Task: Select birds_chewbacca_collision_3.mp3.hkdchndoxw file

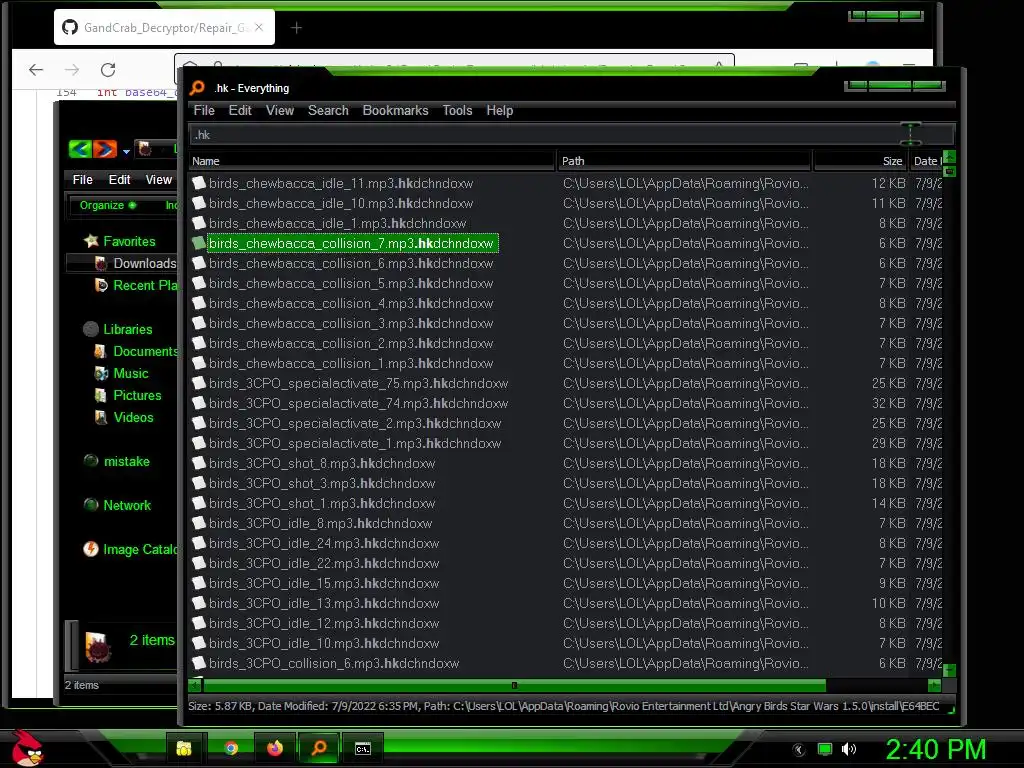Action: coord(351,323)
